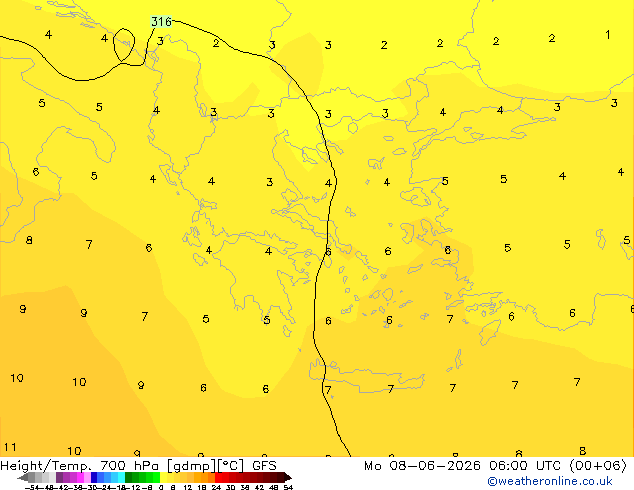
Task: Pick the bright yellow swatch in the legend
Action: click(x=163, y=477)
